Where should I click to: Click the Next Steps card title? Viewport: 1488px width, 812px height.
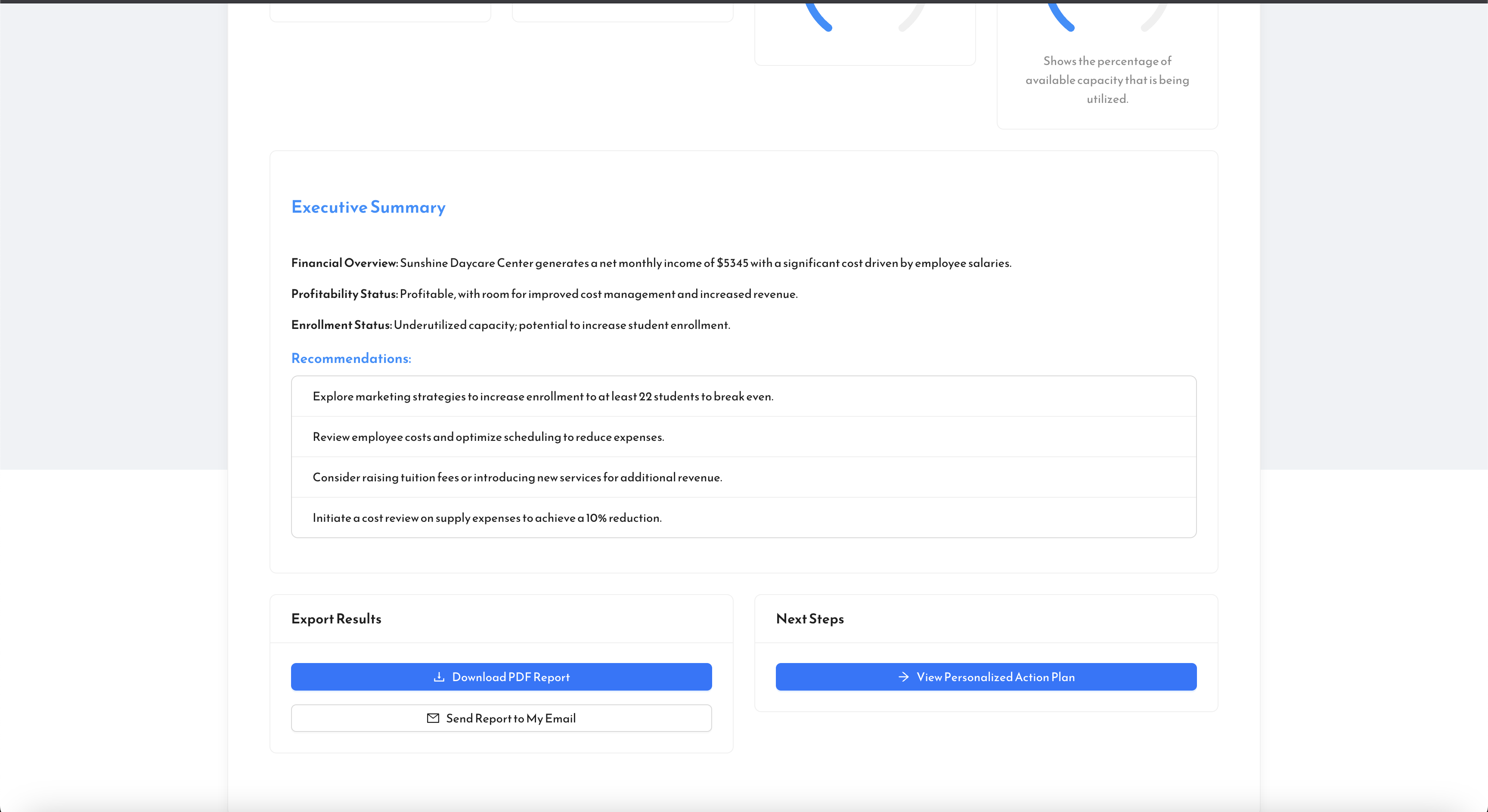[x=810, y=619]
